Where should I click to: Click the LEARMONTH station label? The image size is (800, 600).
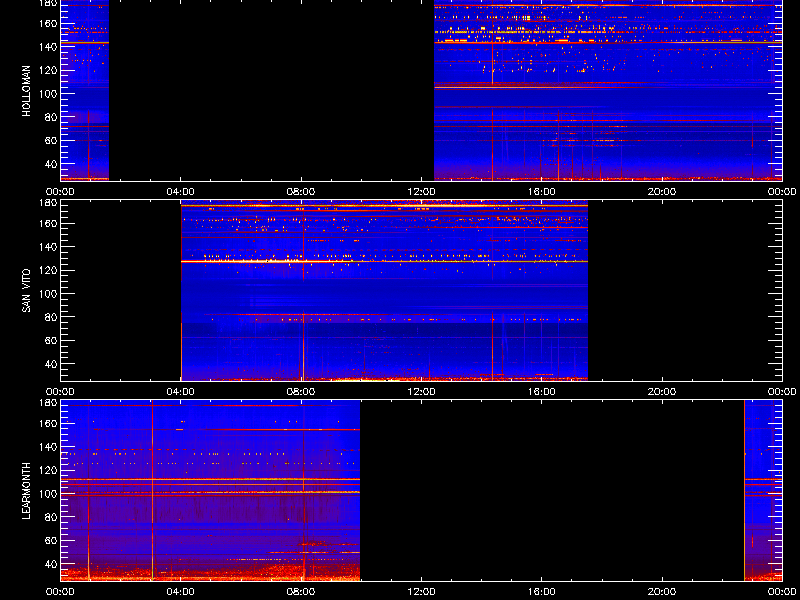[27, 491]
